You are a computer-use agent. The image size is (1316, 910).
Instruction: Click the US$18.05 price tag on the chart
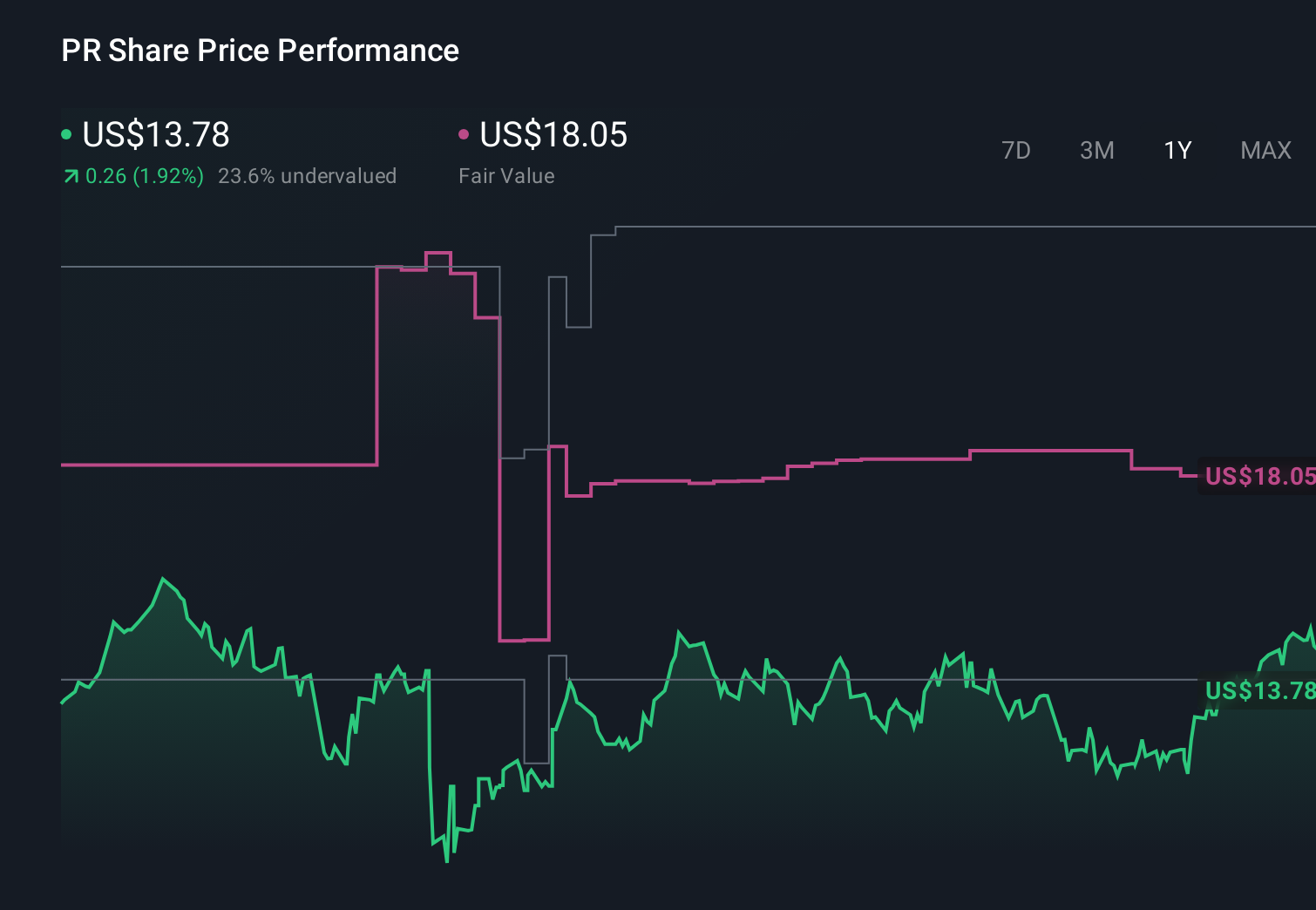[1258, 477]
